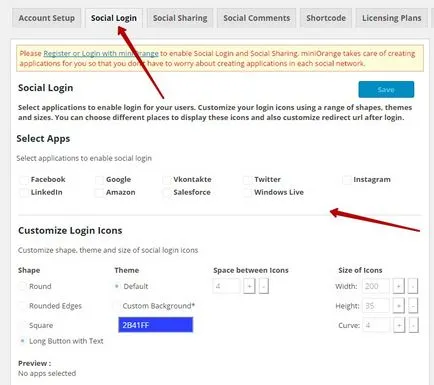Choose the Default theme radio button
The width and height of the screenshot is (434, 385).
[x=117, y=286]
